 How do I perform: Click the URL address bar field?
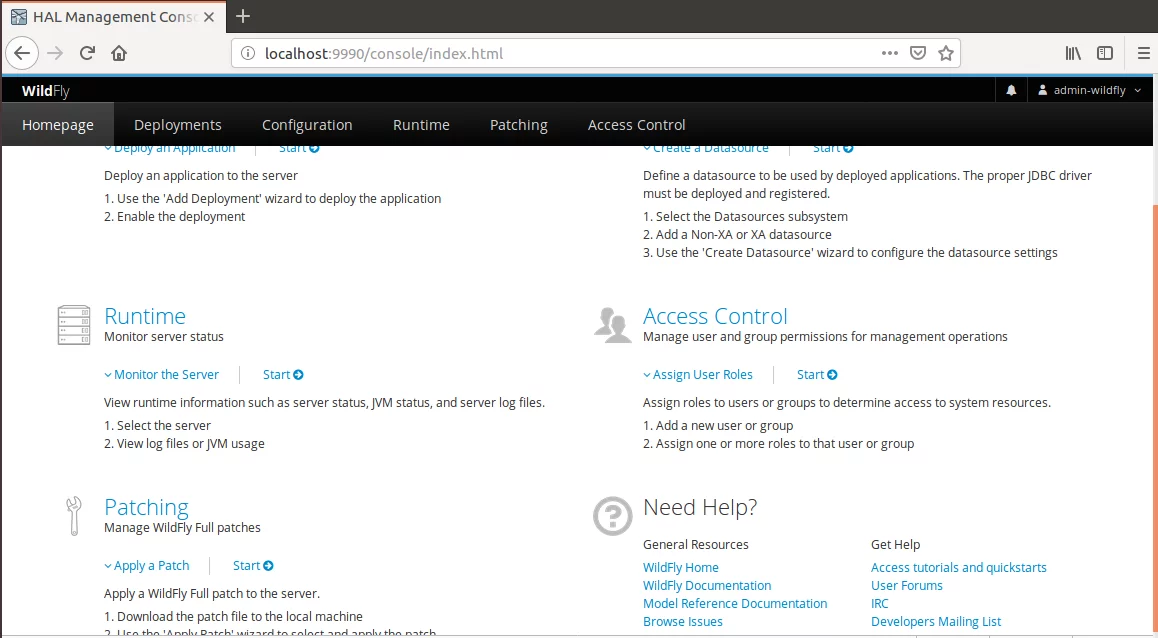[x=561, y=53]
